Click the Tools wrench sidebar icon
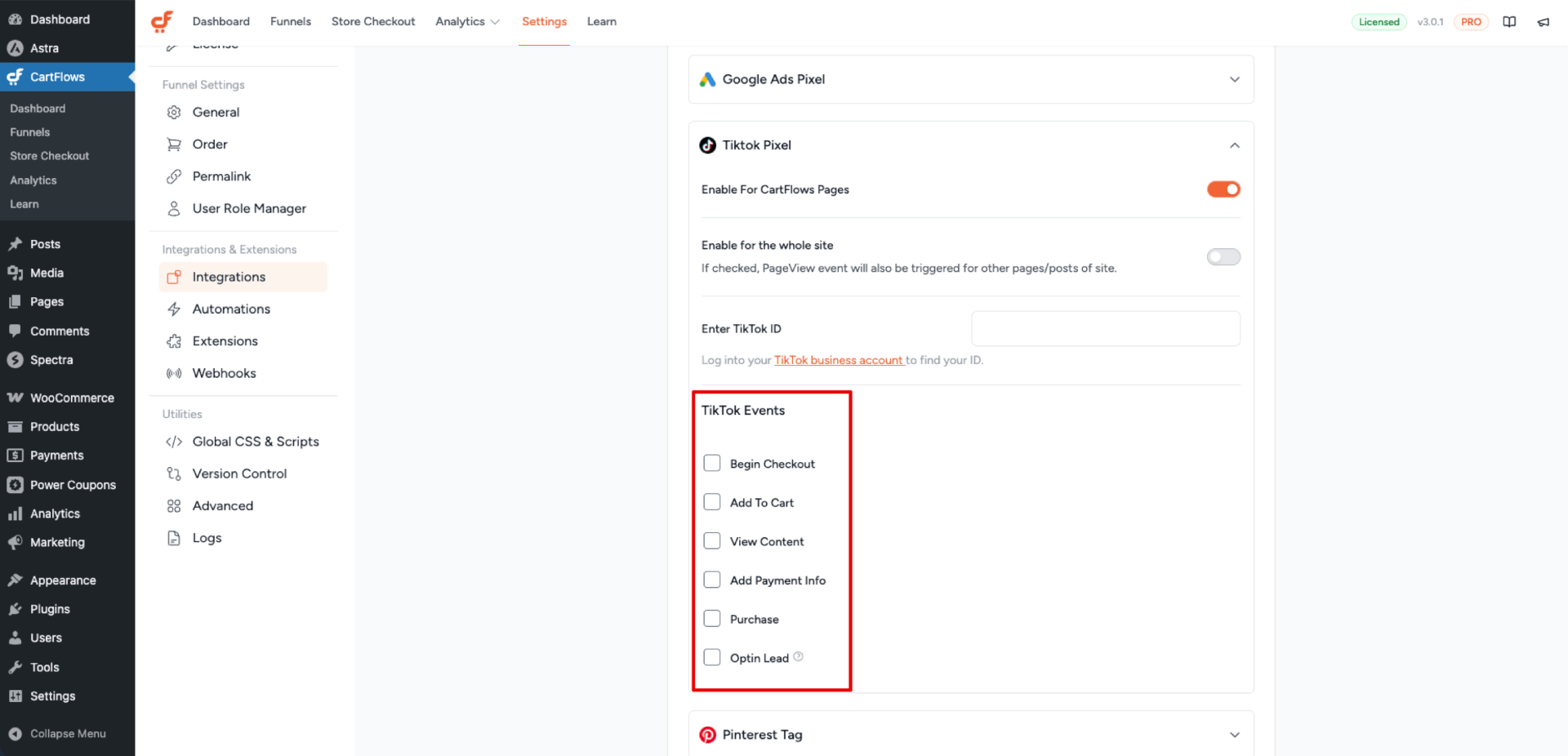 [15, 667]
